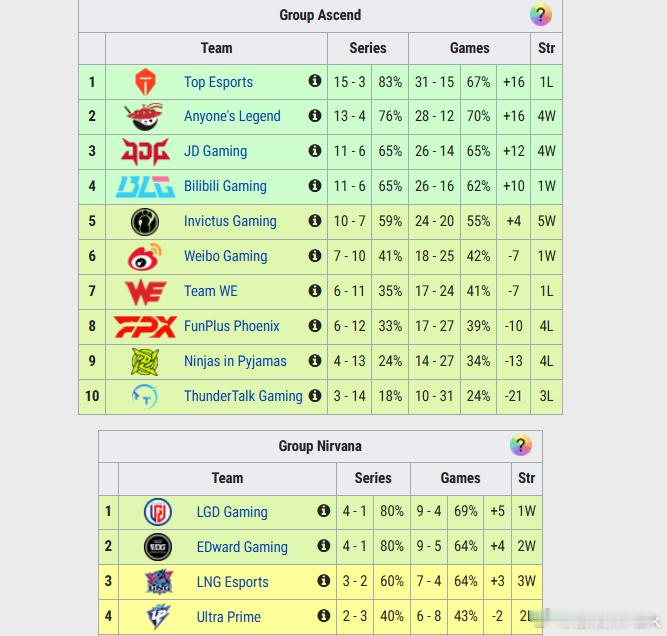Click the Bilibili Gaming BLG logo
The height and width of the screenshot is (636, 667).
(x=145, y=186)
